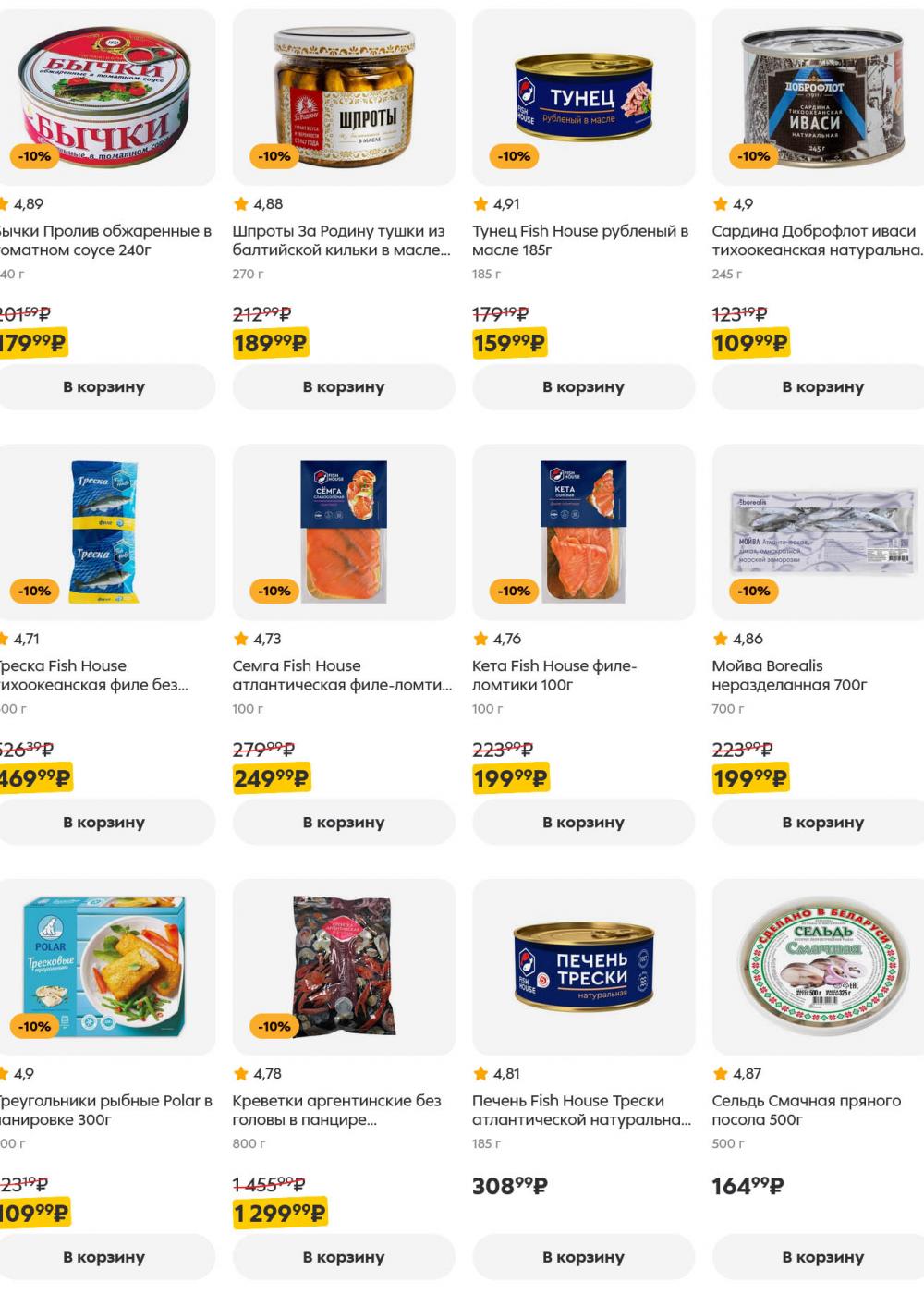Add Семга Fish House to cart
This screenshot has width=924, height=1294.
coord(344,823)
